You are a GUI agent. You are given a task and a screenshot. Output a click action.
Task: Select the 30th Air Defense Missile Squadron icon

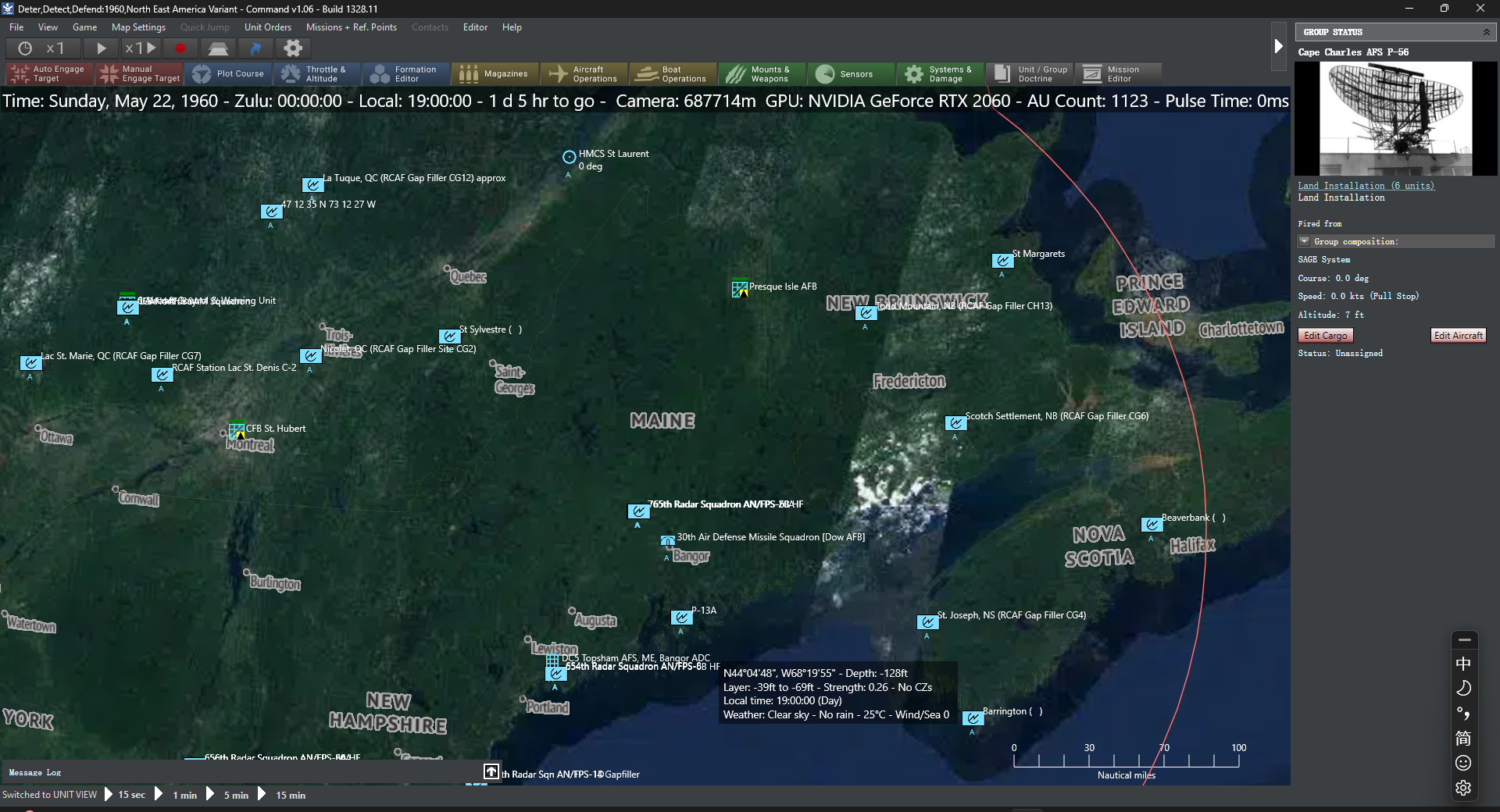tap(668, 541)
